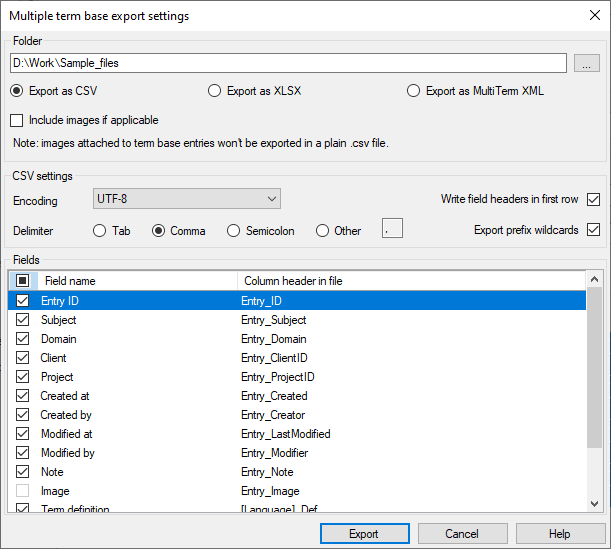Screen dimensions: 611x549
Task: Choose Export as XLSX format
Action: click(x=215, y=91)
